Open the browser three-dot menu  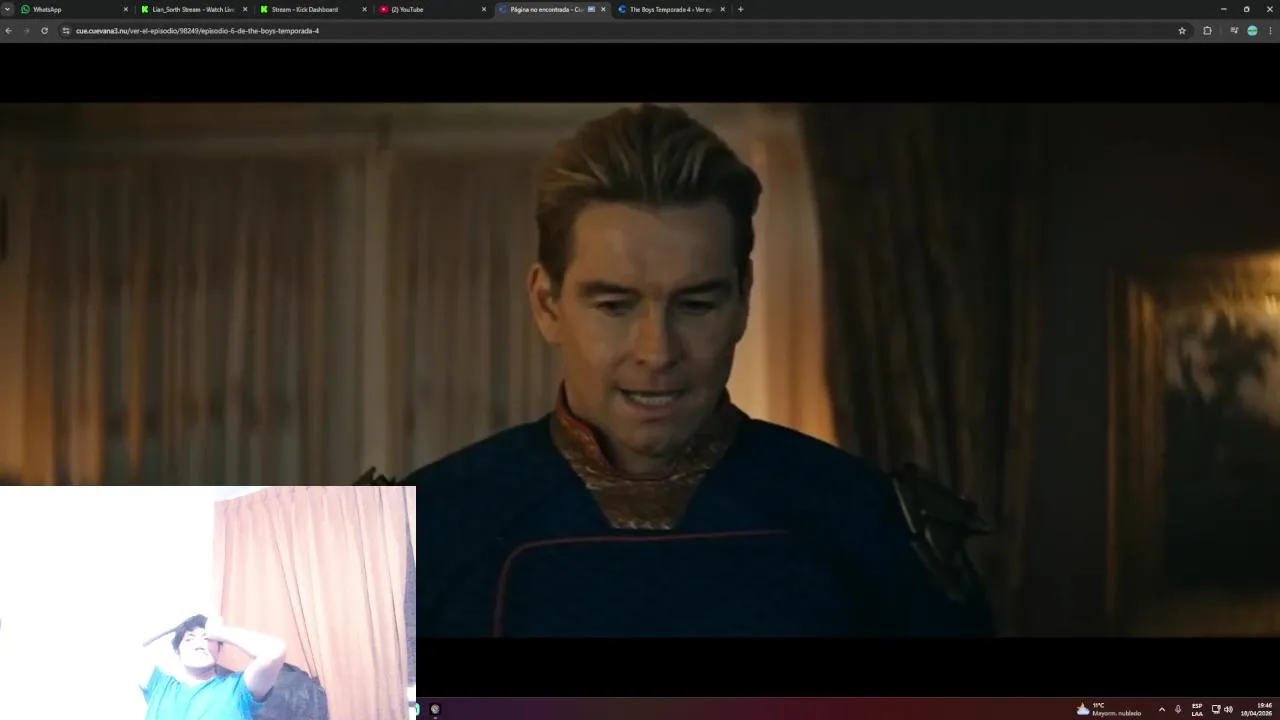pyautogui.click(x=1271, y=31)
